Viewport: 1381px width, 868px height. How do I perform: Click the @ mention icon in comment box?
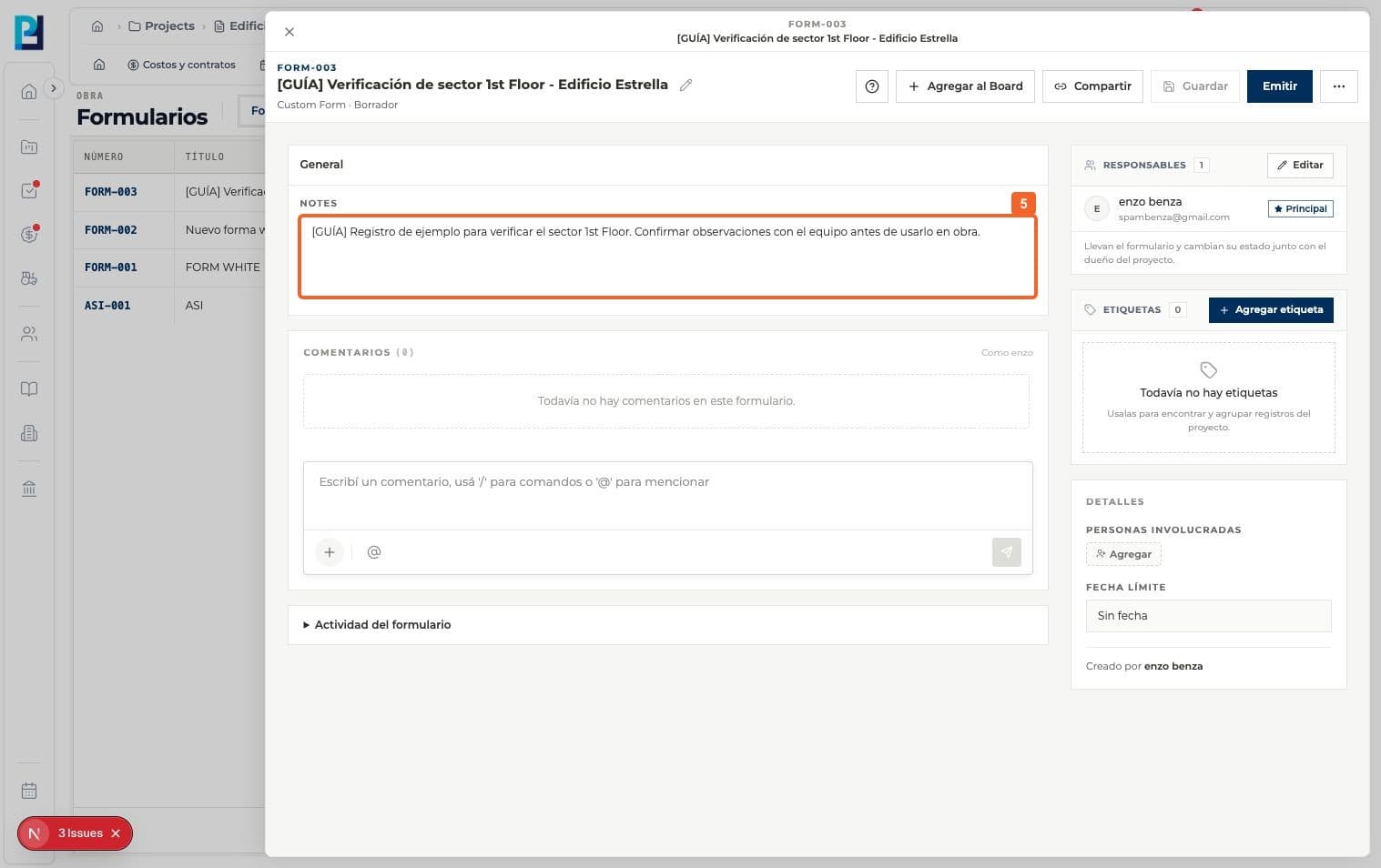[x=374, y=552]
